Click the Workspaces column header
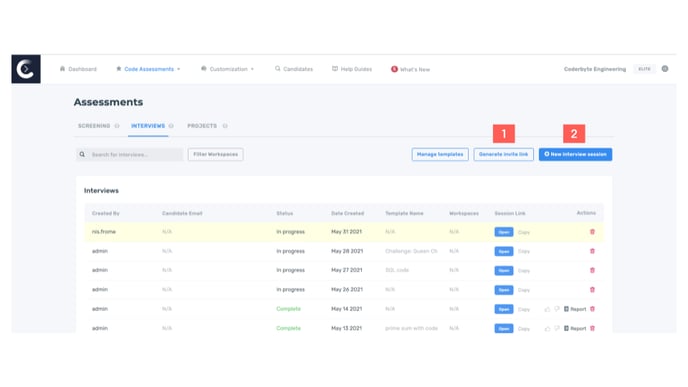Screen dimensions: 688x387 pyautogui.click(x=464, y=213)
